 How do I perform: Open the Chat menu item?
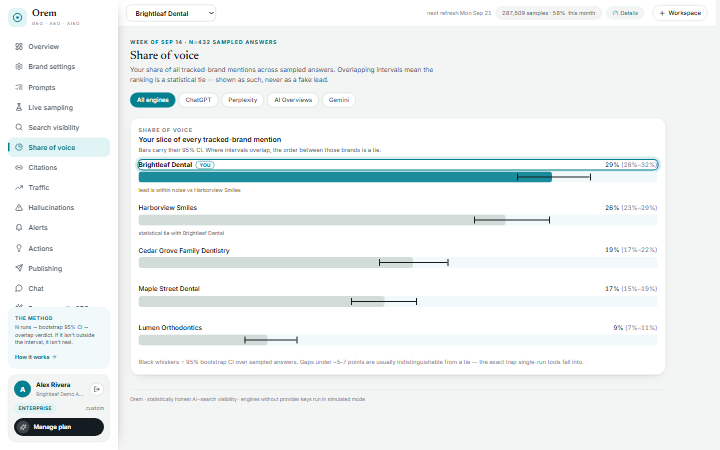coord(59,288)
